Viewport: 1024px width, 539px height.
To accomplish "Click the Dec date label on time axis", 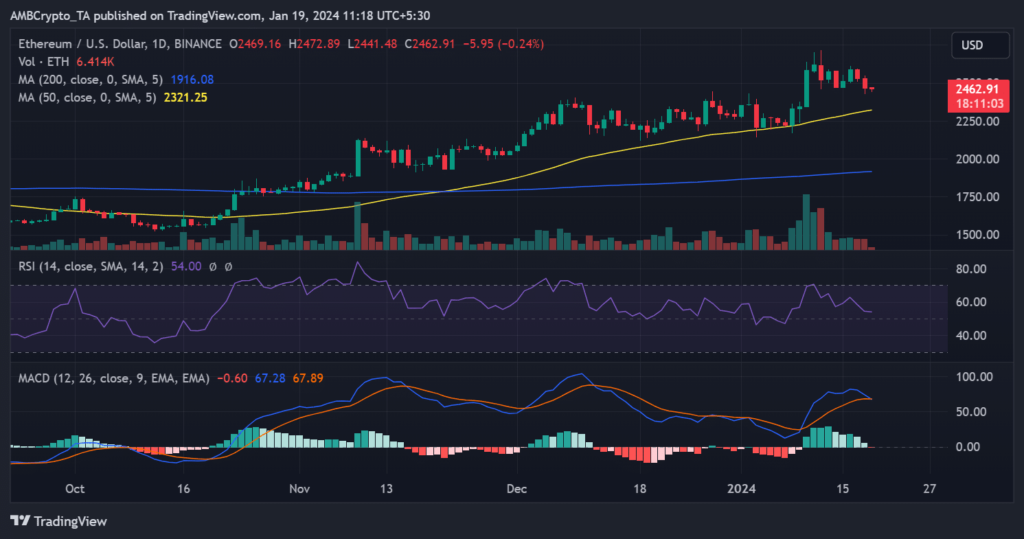I will click(x=516, y=489).
